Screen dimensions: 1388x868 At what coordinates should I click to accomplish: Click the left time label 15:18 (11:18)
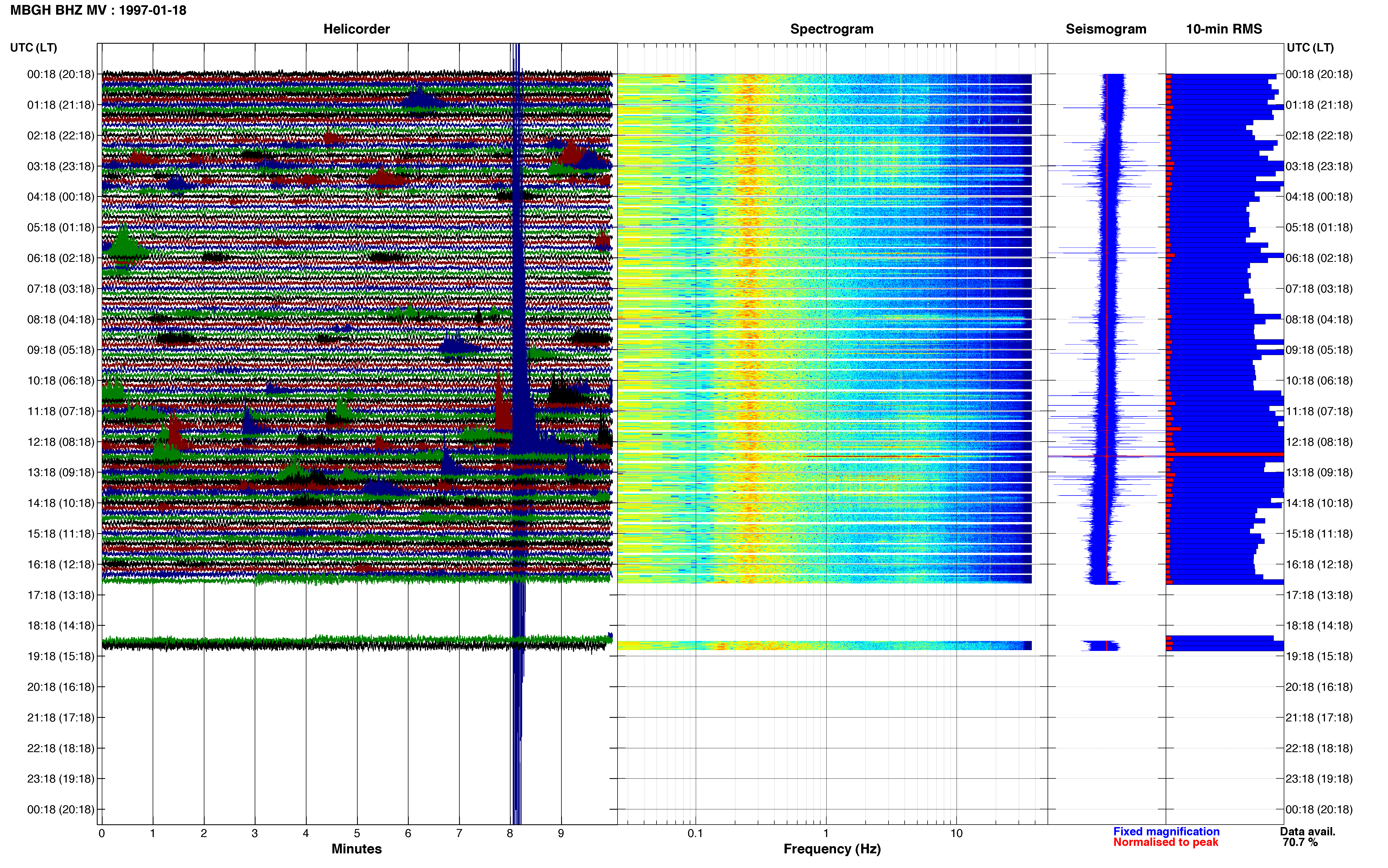tap(61, 534)
